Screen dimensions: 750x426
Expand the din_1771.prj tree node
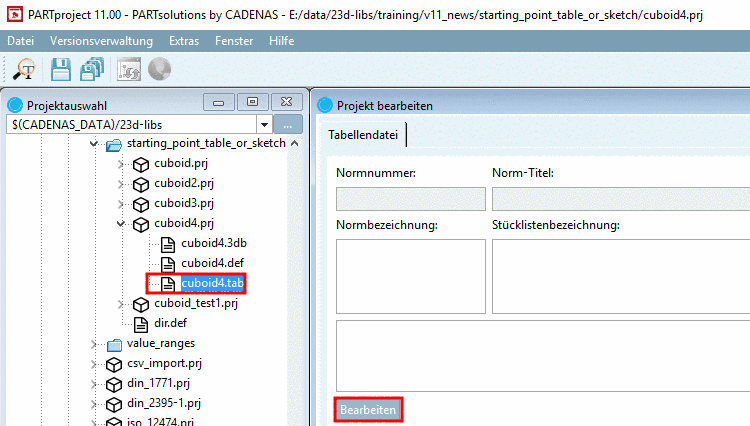pos(94,384)
